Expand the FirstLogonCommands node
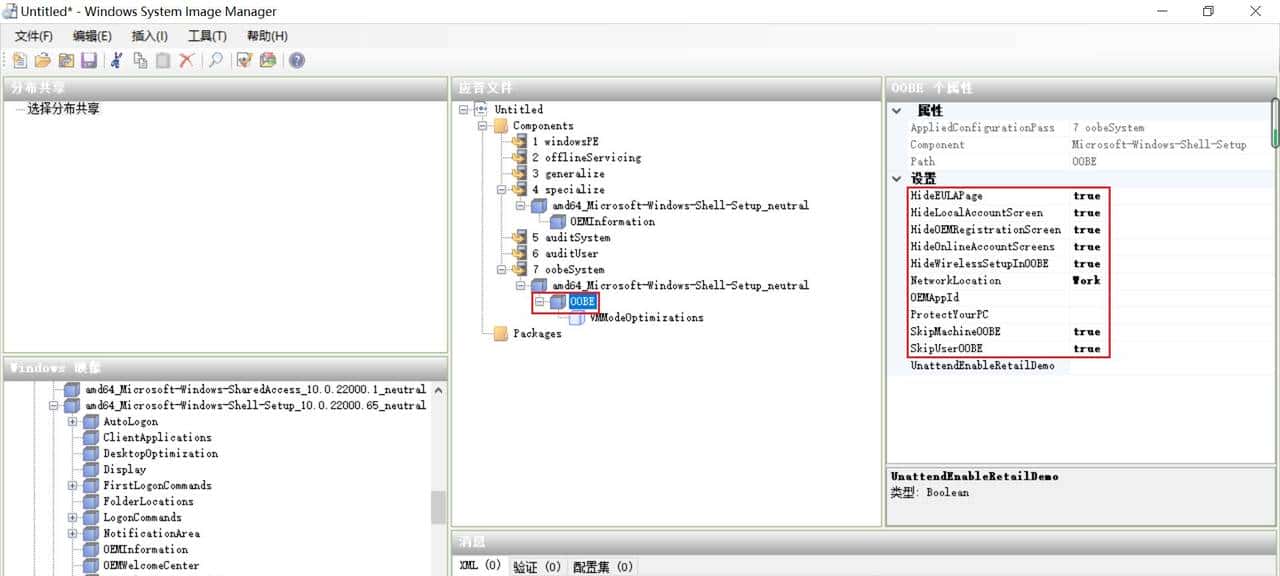Viewport: 1280px width, 576px height. click(73, 486)
